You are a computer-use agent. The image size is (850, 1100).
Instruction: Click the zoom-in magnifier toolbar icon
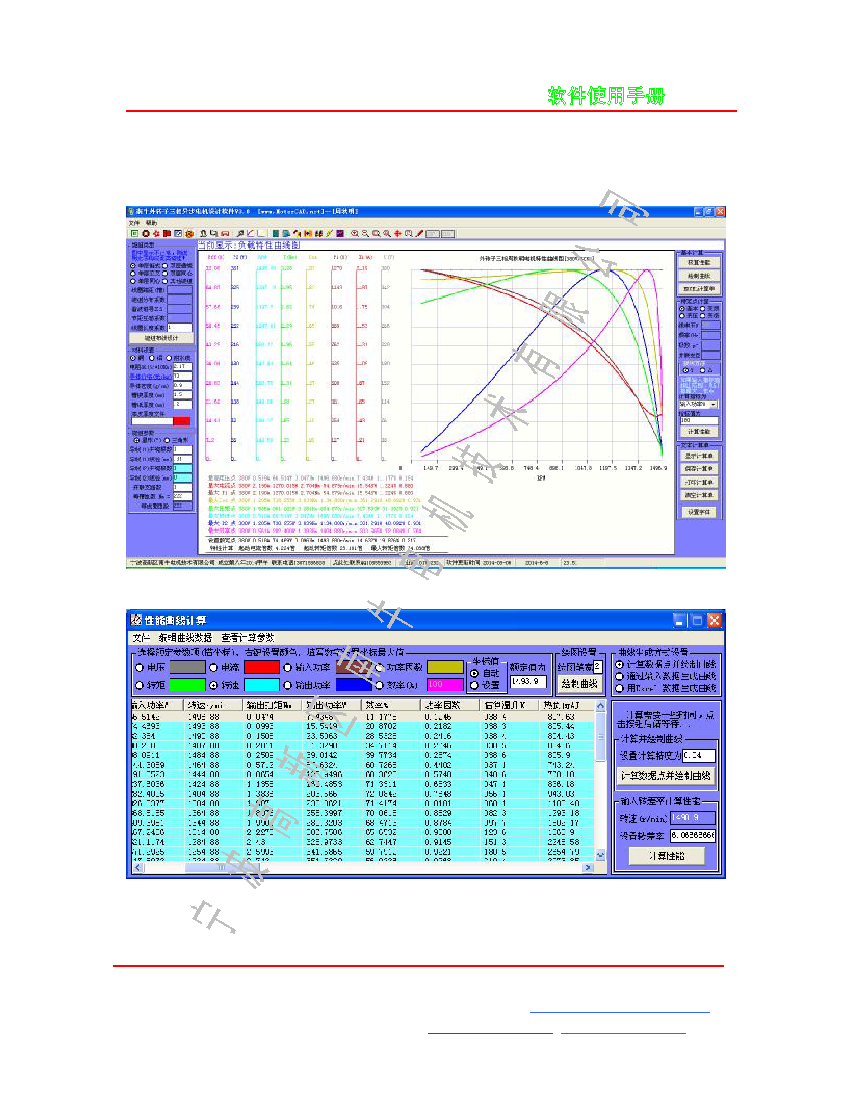pyautogui.click(x=355, y=233)
